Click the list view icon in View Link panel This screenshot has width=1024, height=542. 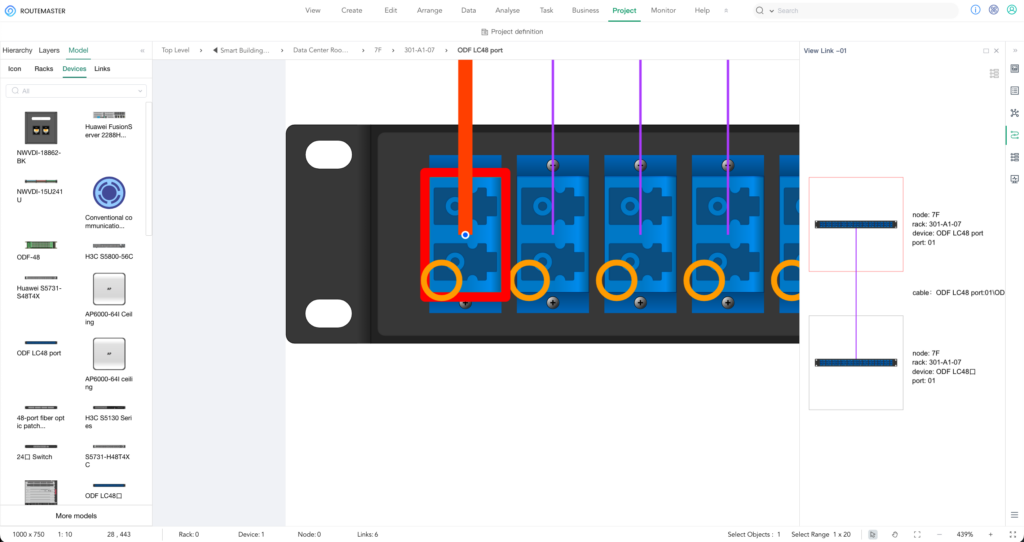(993, 73)
